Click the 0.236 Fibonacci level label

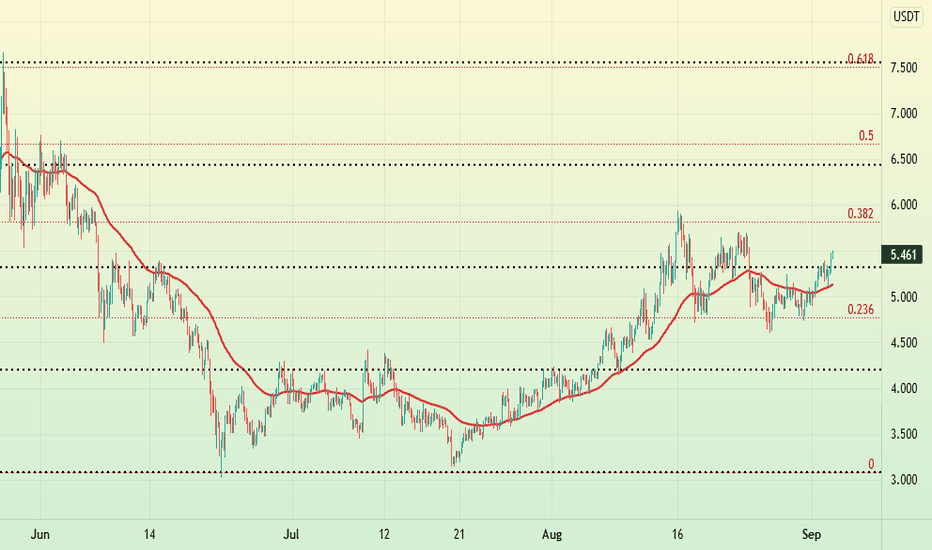click(x=861, y=309)
